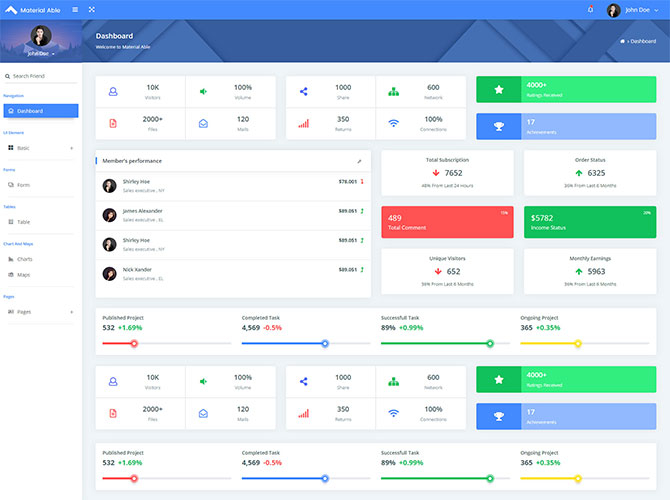
Task: Click the lower Completed Task blue slider handle
Action: [x=325, y=479]
